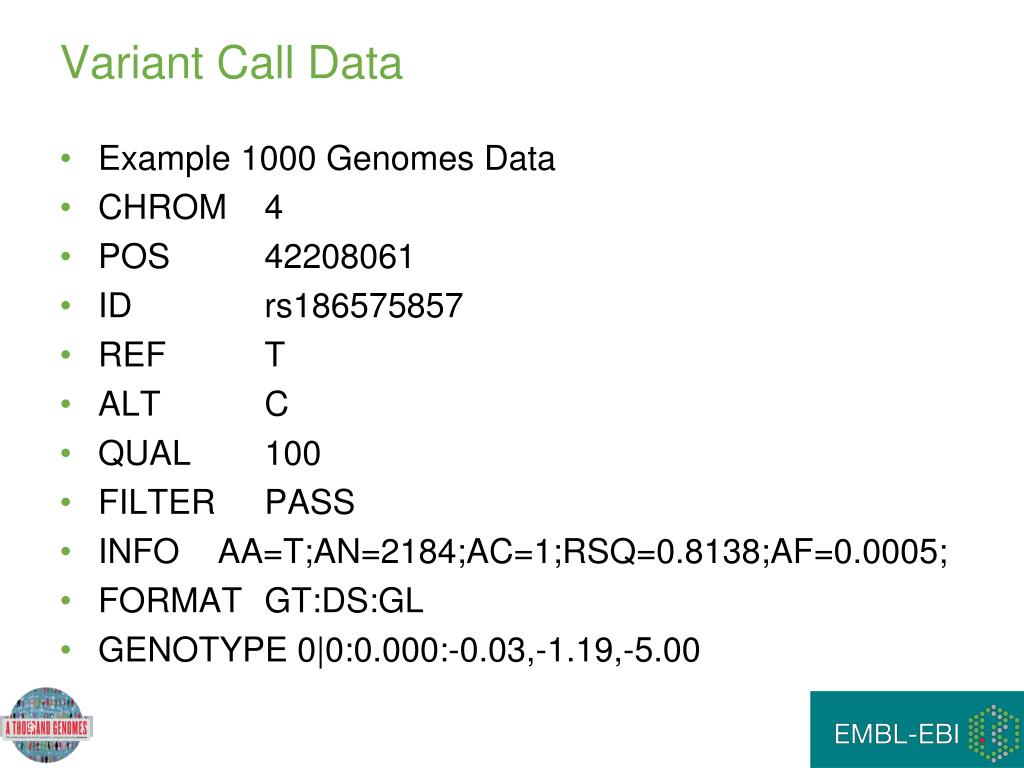Click the REF value T
1024x768 pixels.
point(274,355)
